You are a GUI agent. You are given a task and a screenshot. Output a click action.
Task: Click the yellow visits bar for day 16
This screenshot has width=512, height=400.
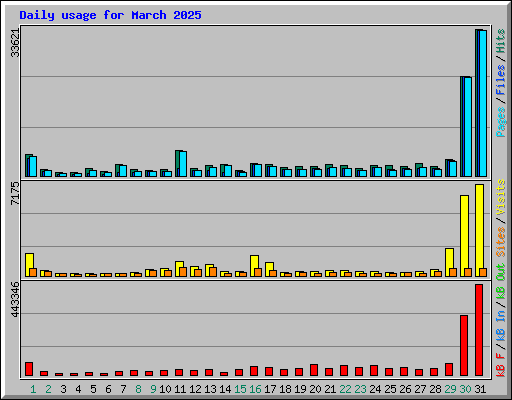coord(254,266)
